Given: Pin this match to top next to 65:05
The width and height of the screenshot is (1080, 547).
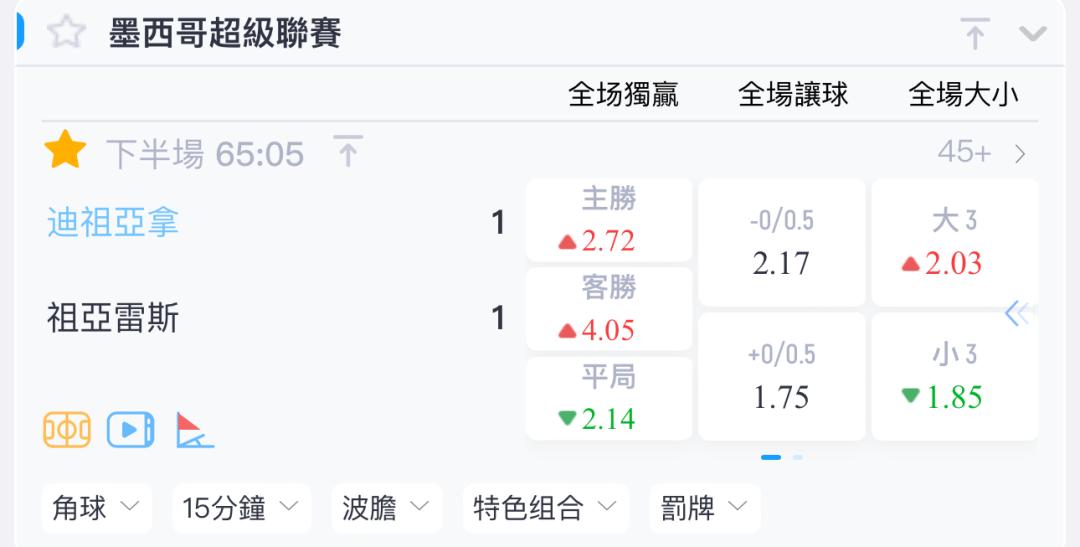Looking at the screenshot, I should pos(348,151).
